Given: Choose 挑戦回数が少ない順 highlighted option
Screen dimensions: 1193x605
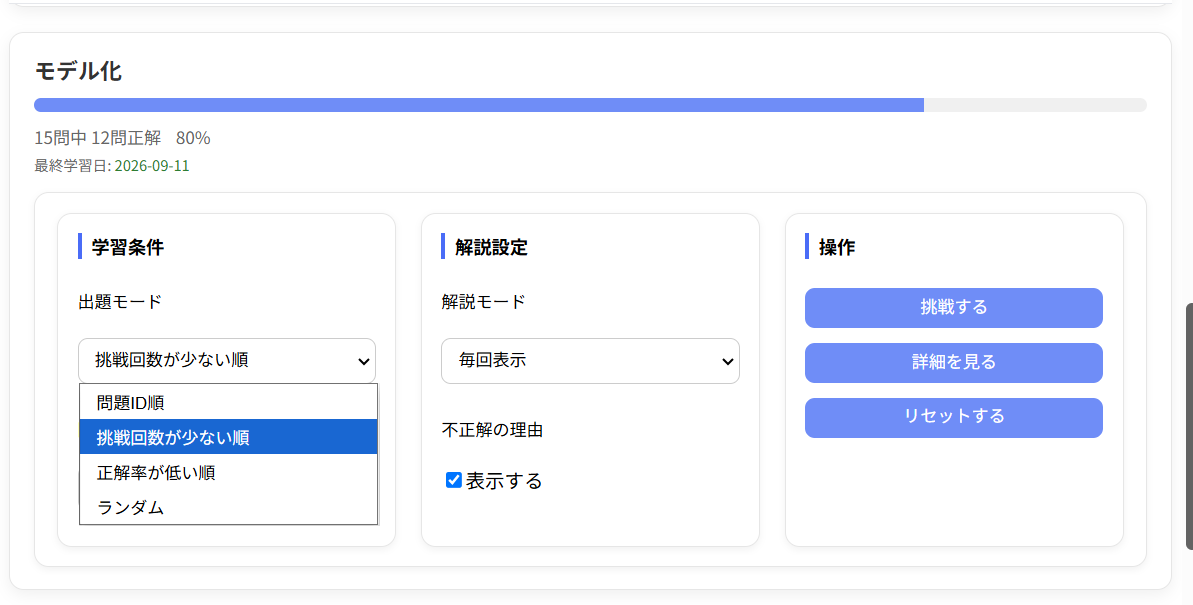Looking at the screenshot, I should (x=228, y=437).
